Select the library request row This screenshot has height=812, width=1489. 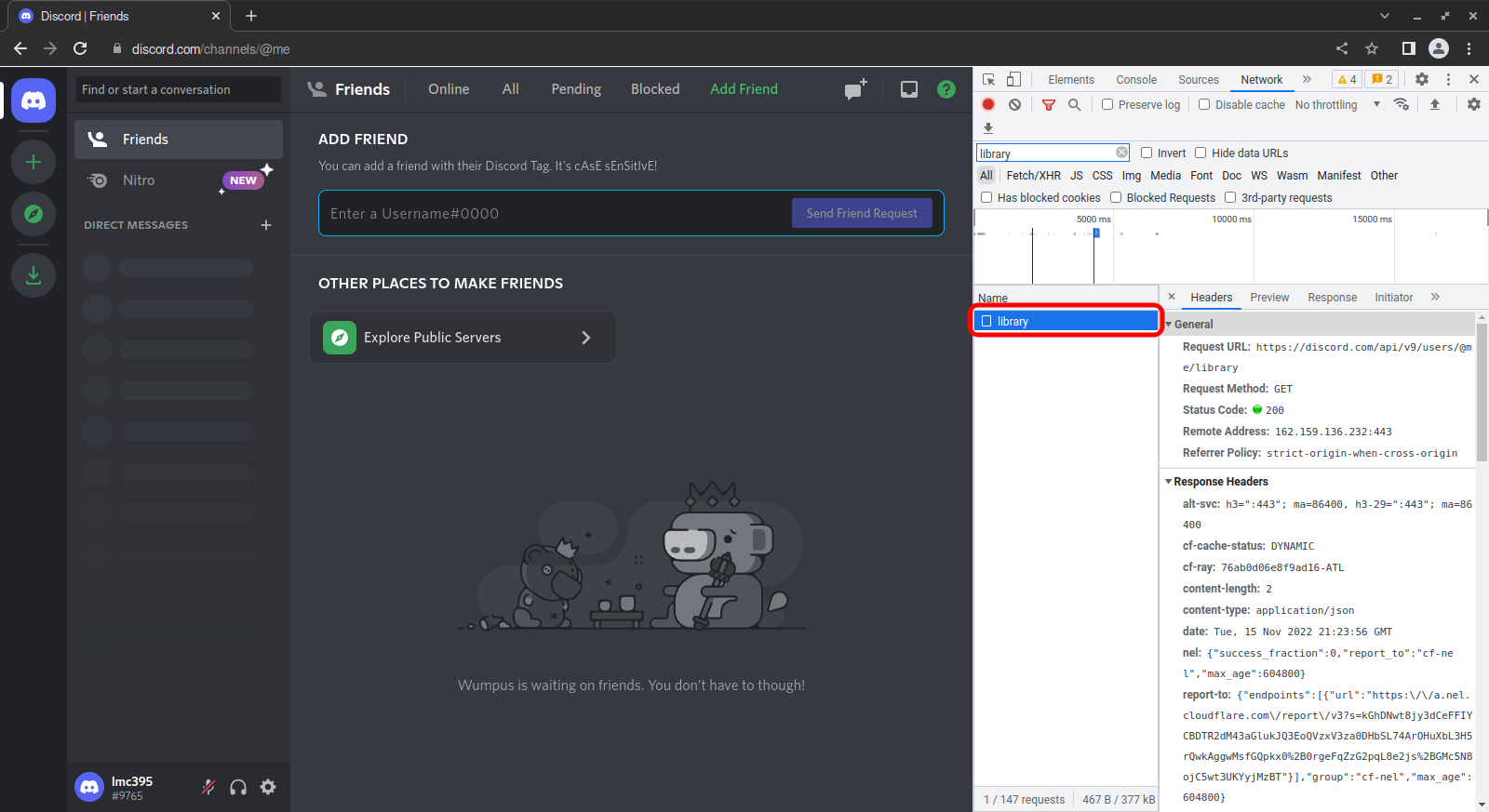(x=1066, y=321)
